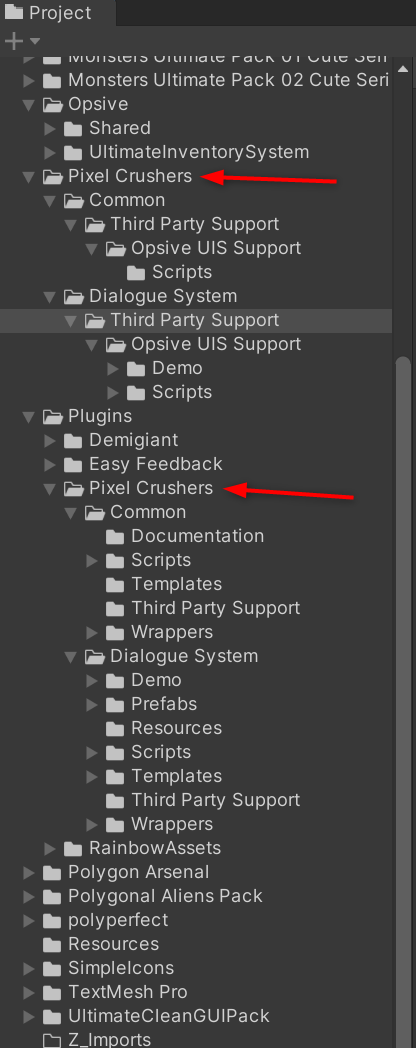This screenshot has width=416, height=1048.
Task: Click the TextMesh Pro folder icon
Action: click(52, 993)
